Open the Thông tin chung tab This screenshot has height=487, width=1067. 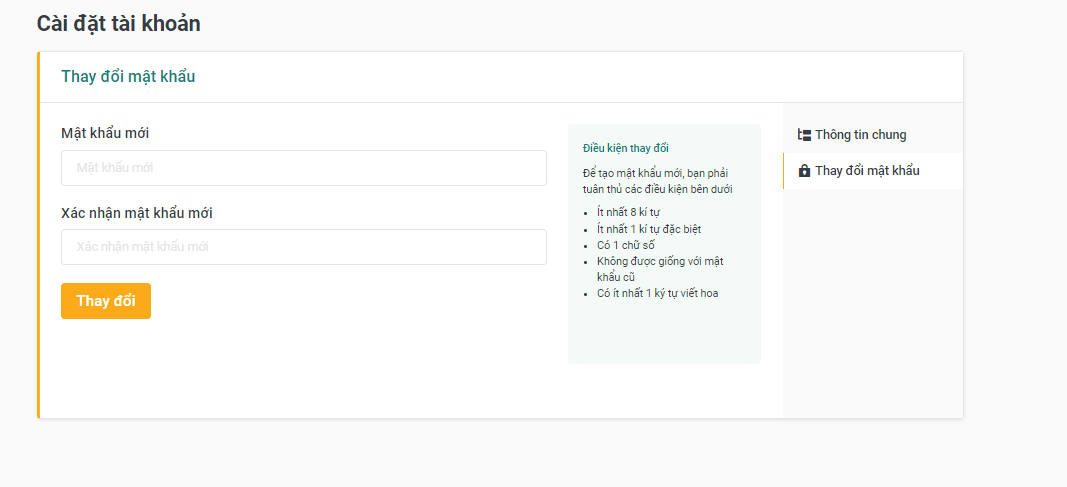(860, 135)
